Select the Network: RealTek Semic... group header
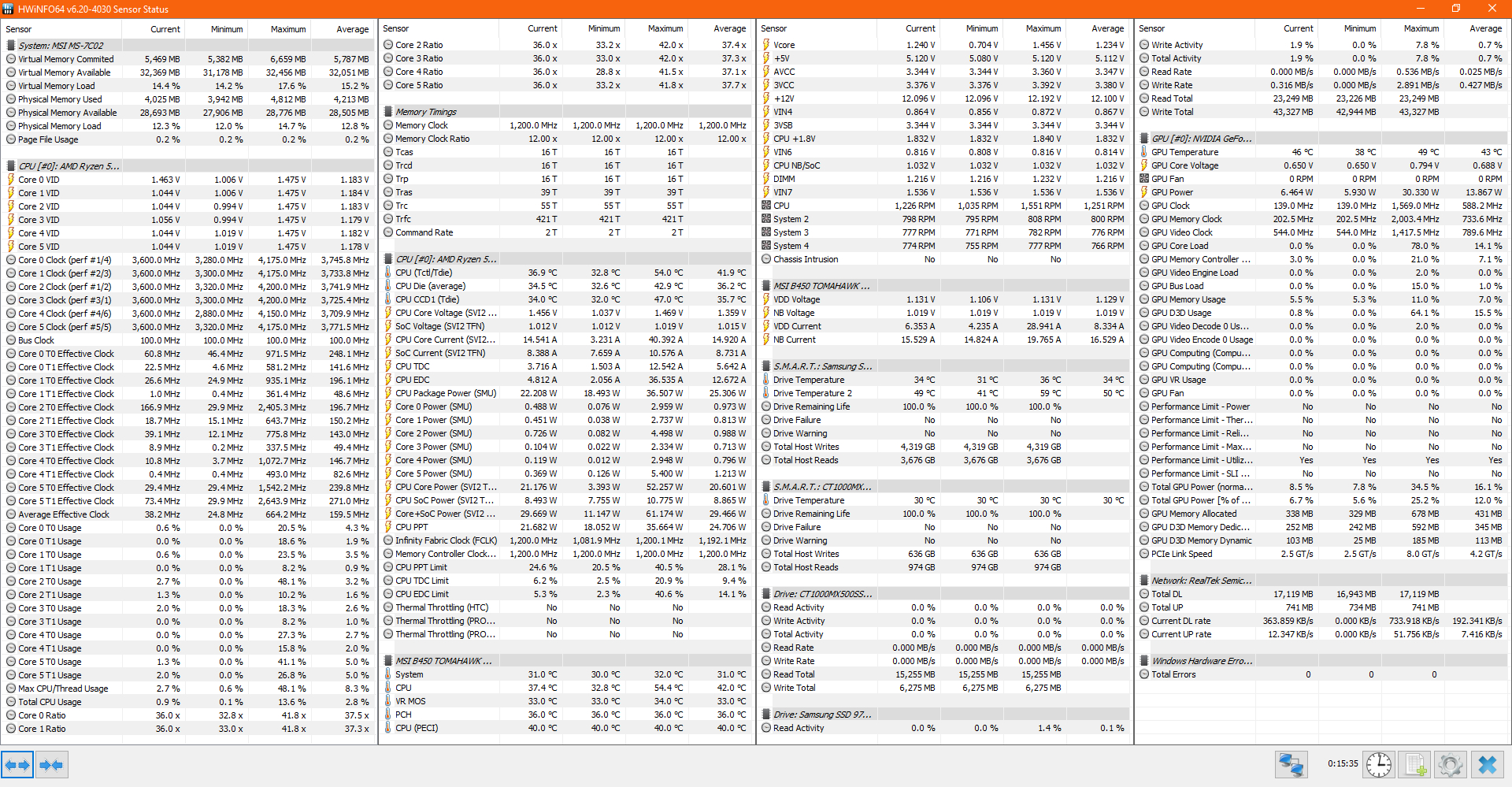 tap(1321, 581)
